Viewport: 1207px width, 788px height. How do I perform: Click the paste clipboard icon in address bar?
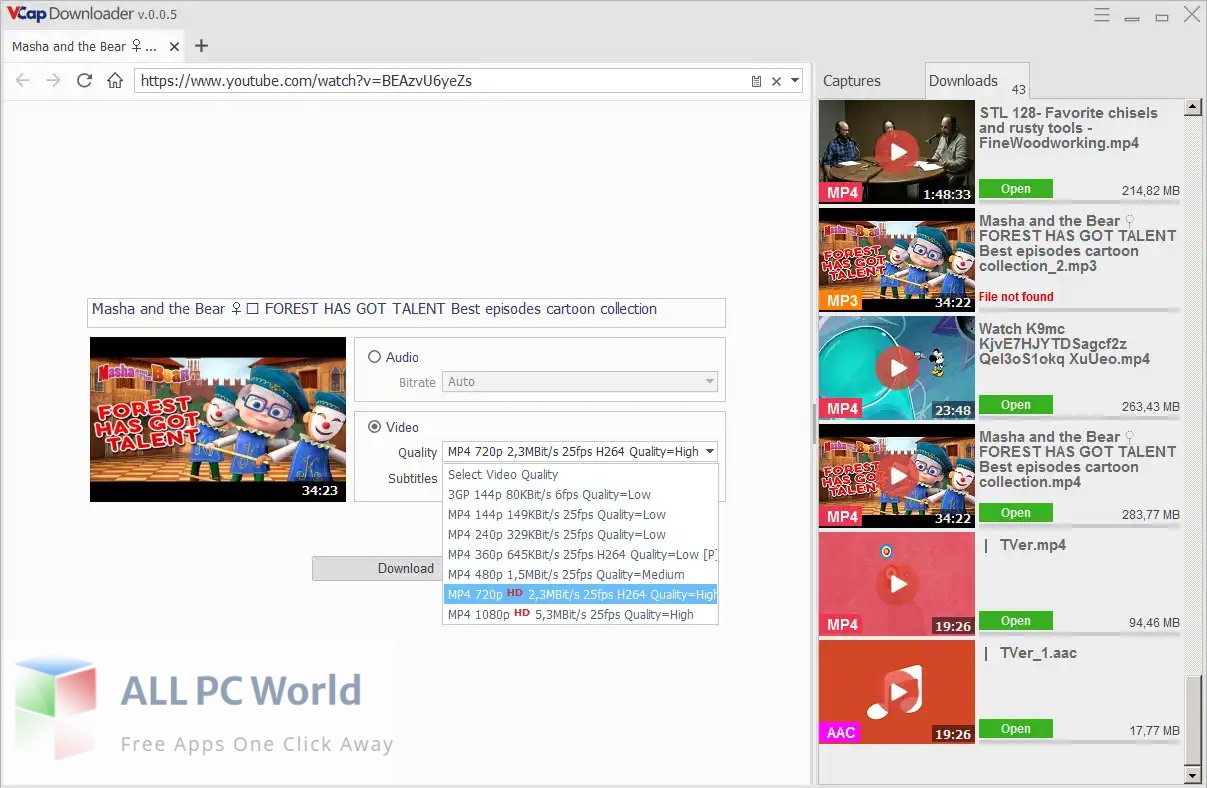pos(757,81)
